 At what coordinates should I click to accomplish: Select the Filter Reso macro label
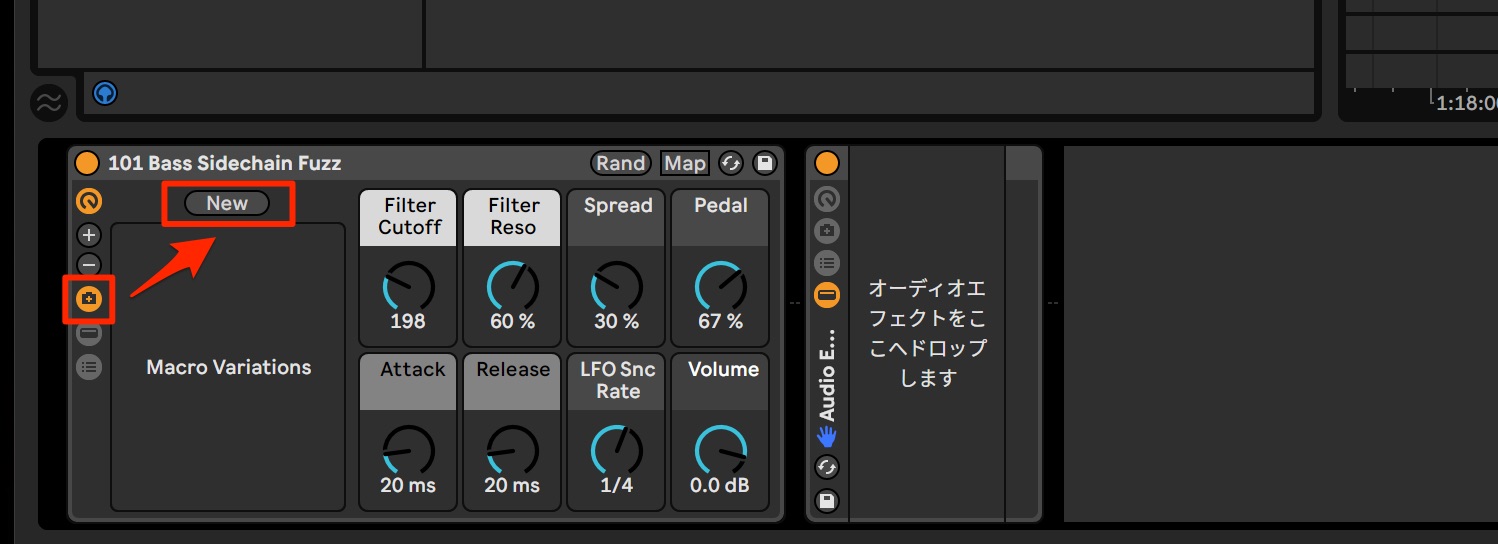point(513,217)
